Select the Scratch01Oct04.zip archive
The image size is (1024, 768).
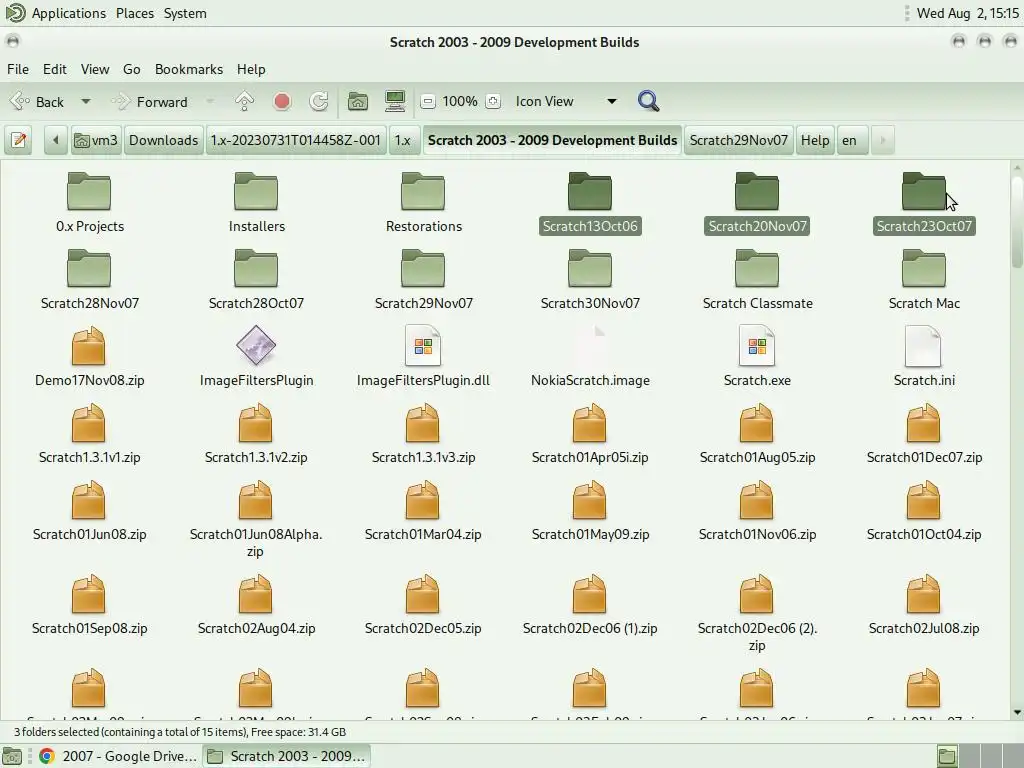(x=924, y=510)
